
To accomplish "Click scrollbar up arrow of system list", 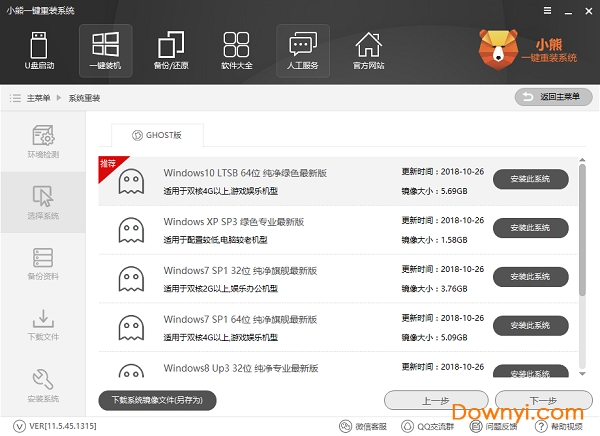I will [582, 160].
